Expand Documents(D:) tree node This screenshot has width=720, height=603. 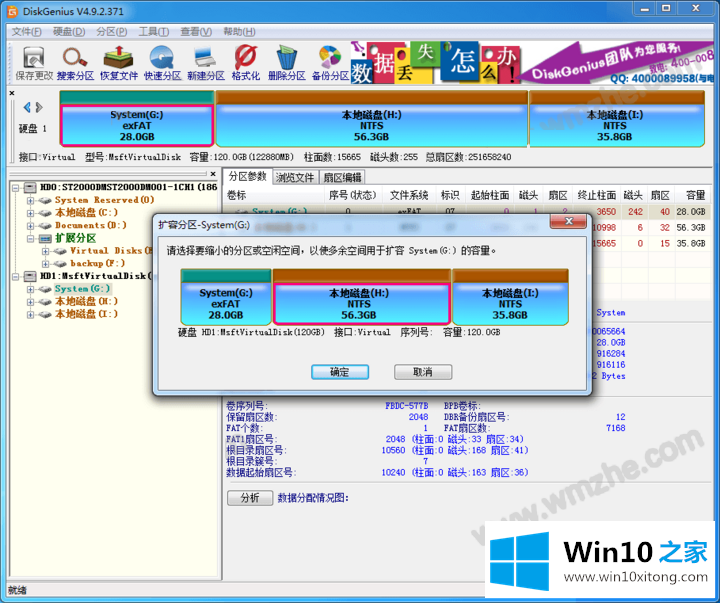tap(30, 225)
